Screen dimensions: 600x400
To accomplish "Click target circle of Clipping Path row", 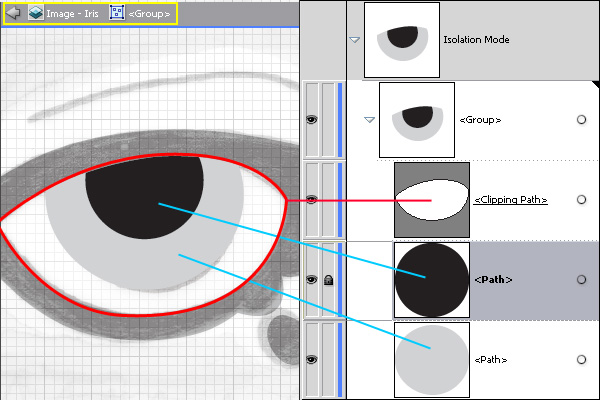I will 581,199.
